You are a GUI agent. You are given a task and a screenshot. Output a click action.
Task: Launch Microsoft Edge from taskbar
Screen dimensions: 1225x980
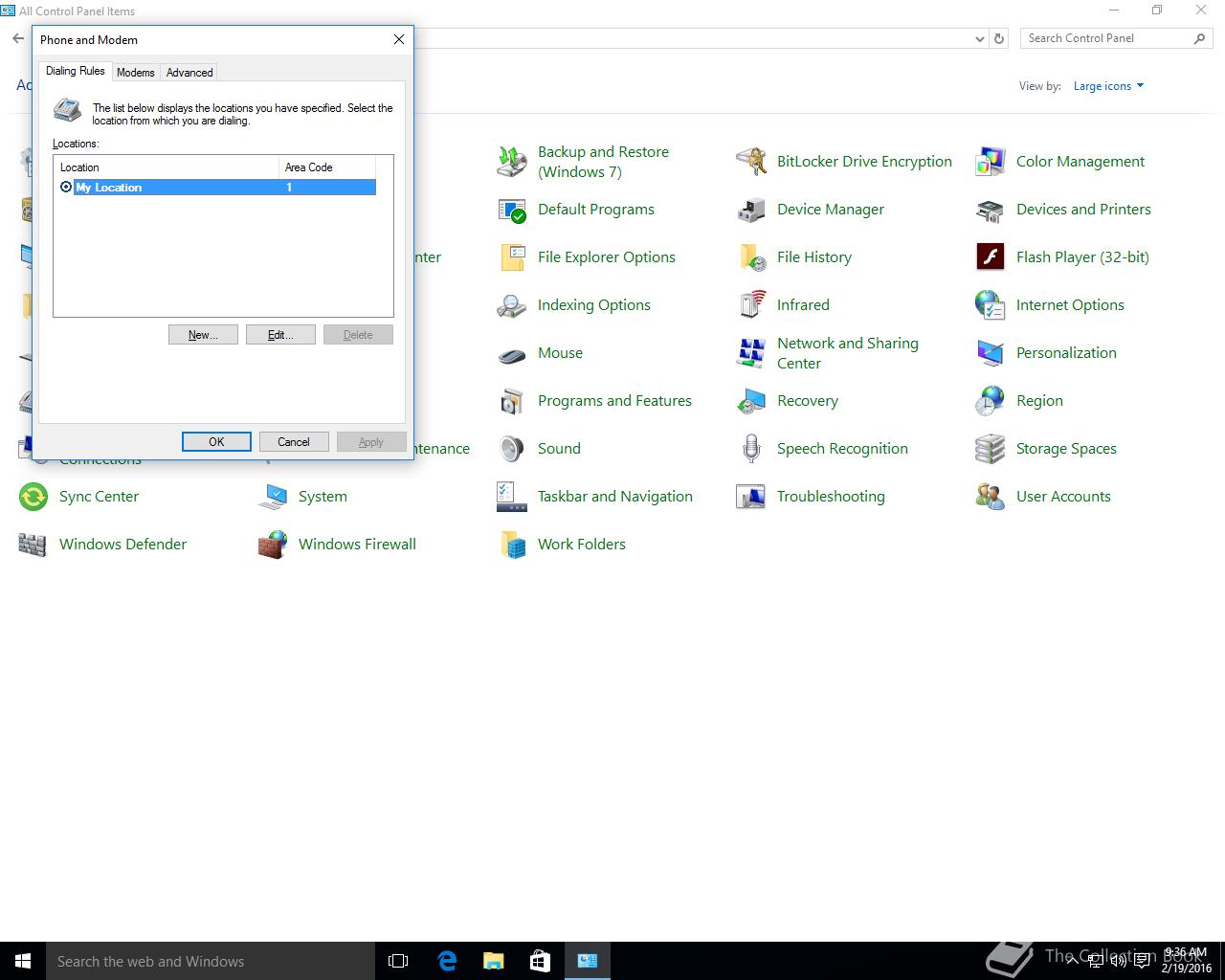point(446,961)
